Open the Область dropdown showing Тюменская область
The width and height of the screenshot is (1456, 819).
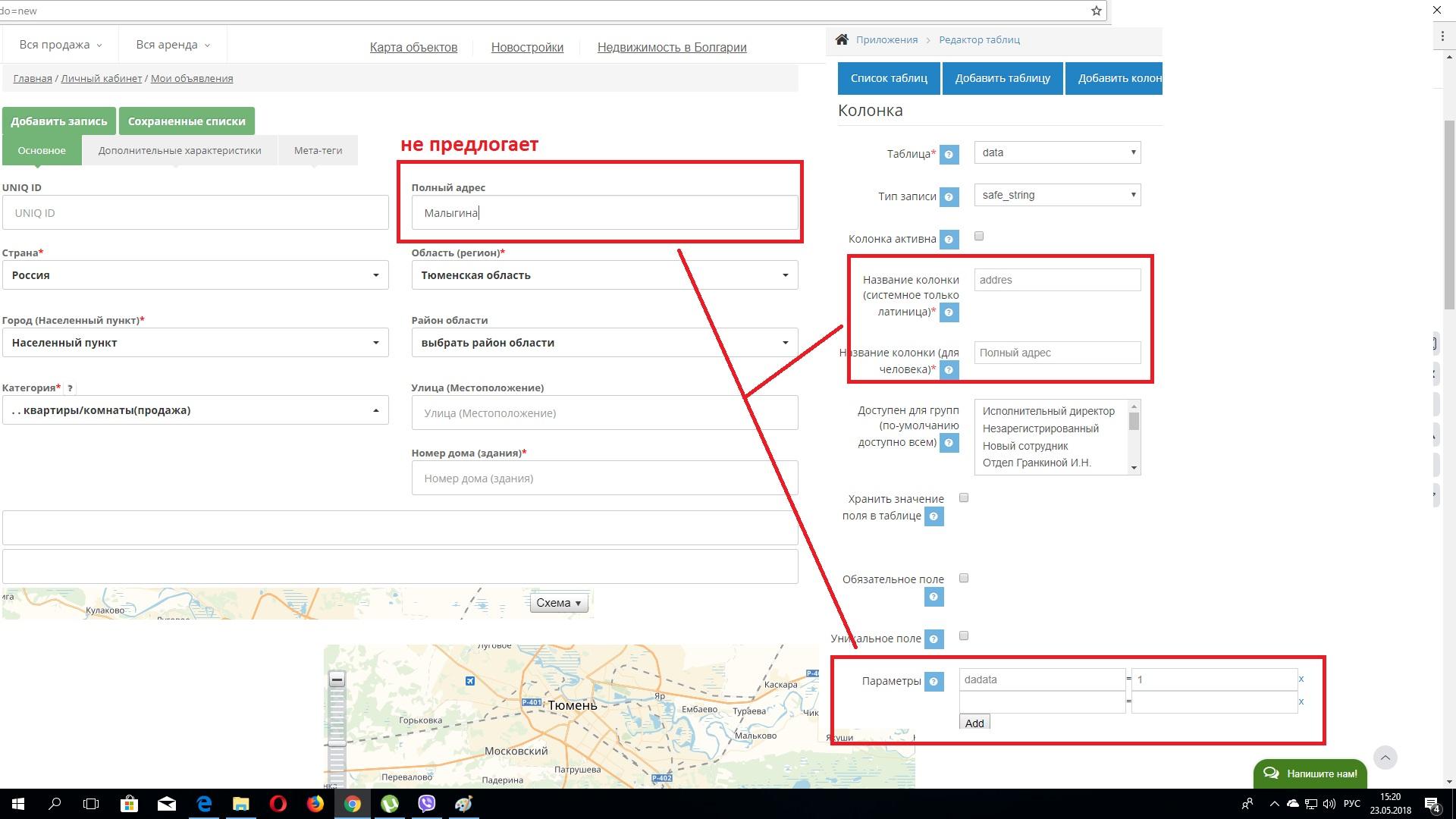click(604, 275)
